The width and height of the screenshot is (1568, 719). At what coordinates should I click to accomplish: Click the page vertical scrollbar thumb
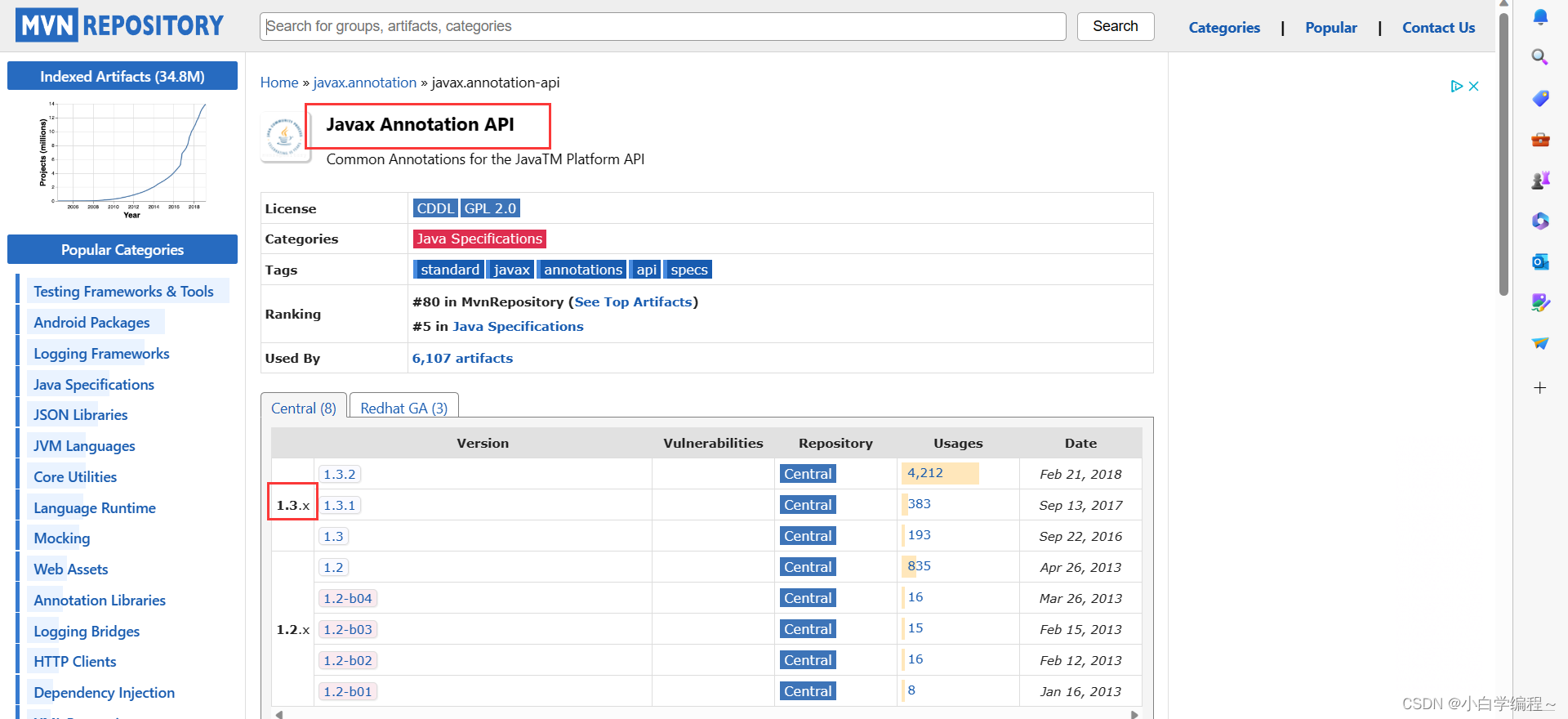pyautogui.click(x=1503, y=154)
